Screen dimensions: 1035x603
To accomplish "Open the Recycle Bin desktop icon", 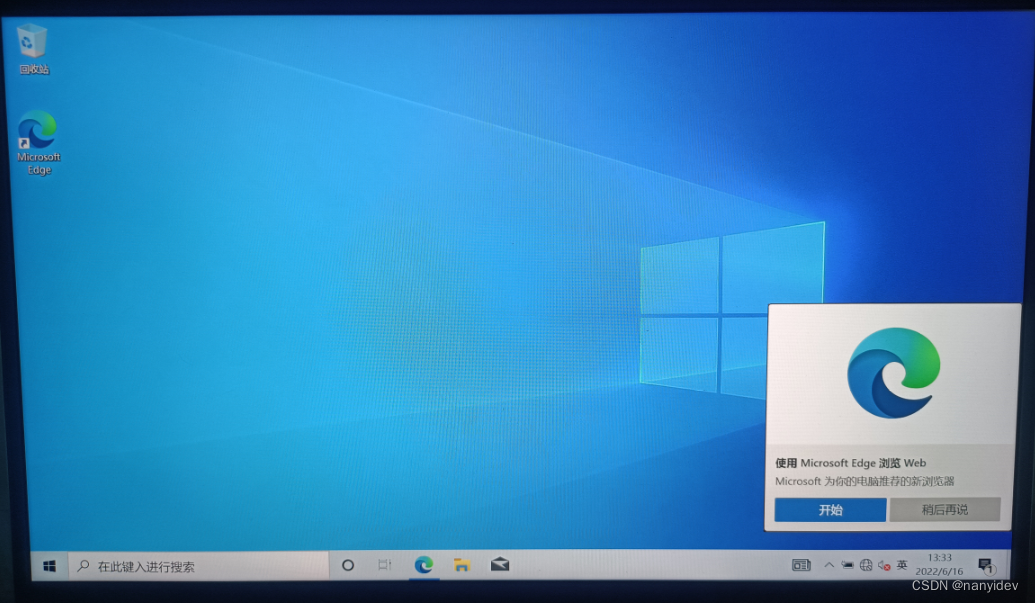I will [32, 49].
